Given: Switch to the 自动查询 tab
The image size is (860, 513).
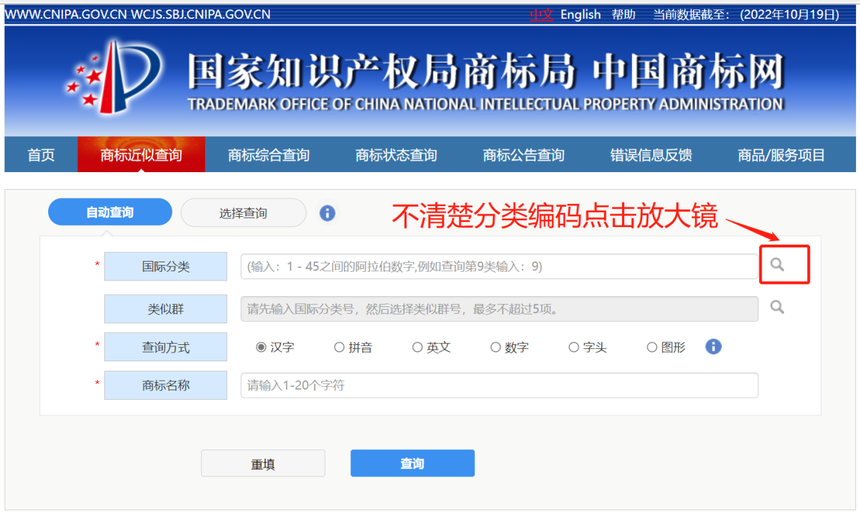Looking at the screenshot, I should click(110, 212).
